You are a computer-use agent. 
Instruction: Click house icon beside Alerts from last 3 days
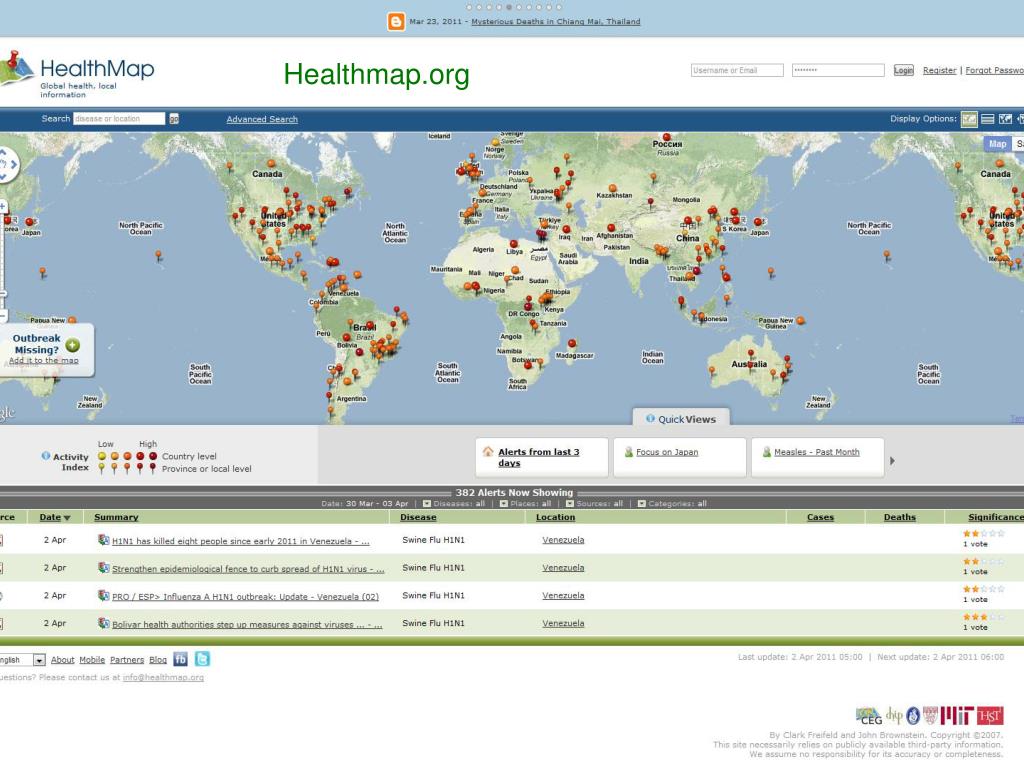click(488, 452)
